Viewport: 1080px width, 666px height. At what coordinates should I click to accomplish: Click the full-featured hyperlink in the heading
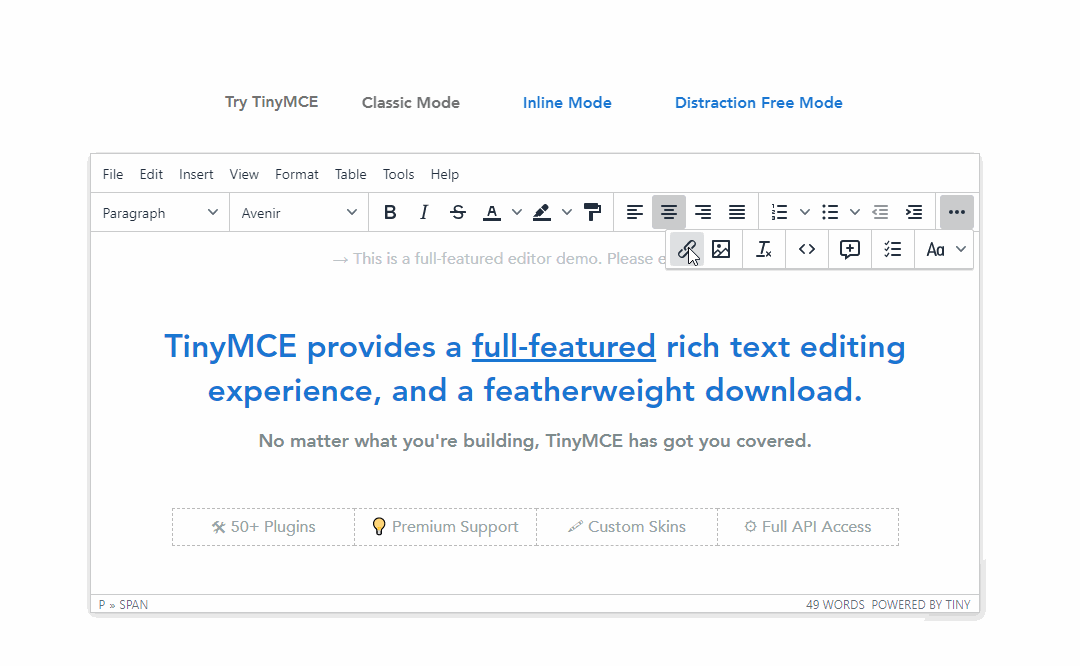(x=563, y=346)
